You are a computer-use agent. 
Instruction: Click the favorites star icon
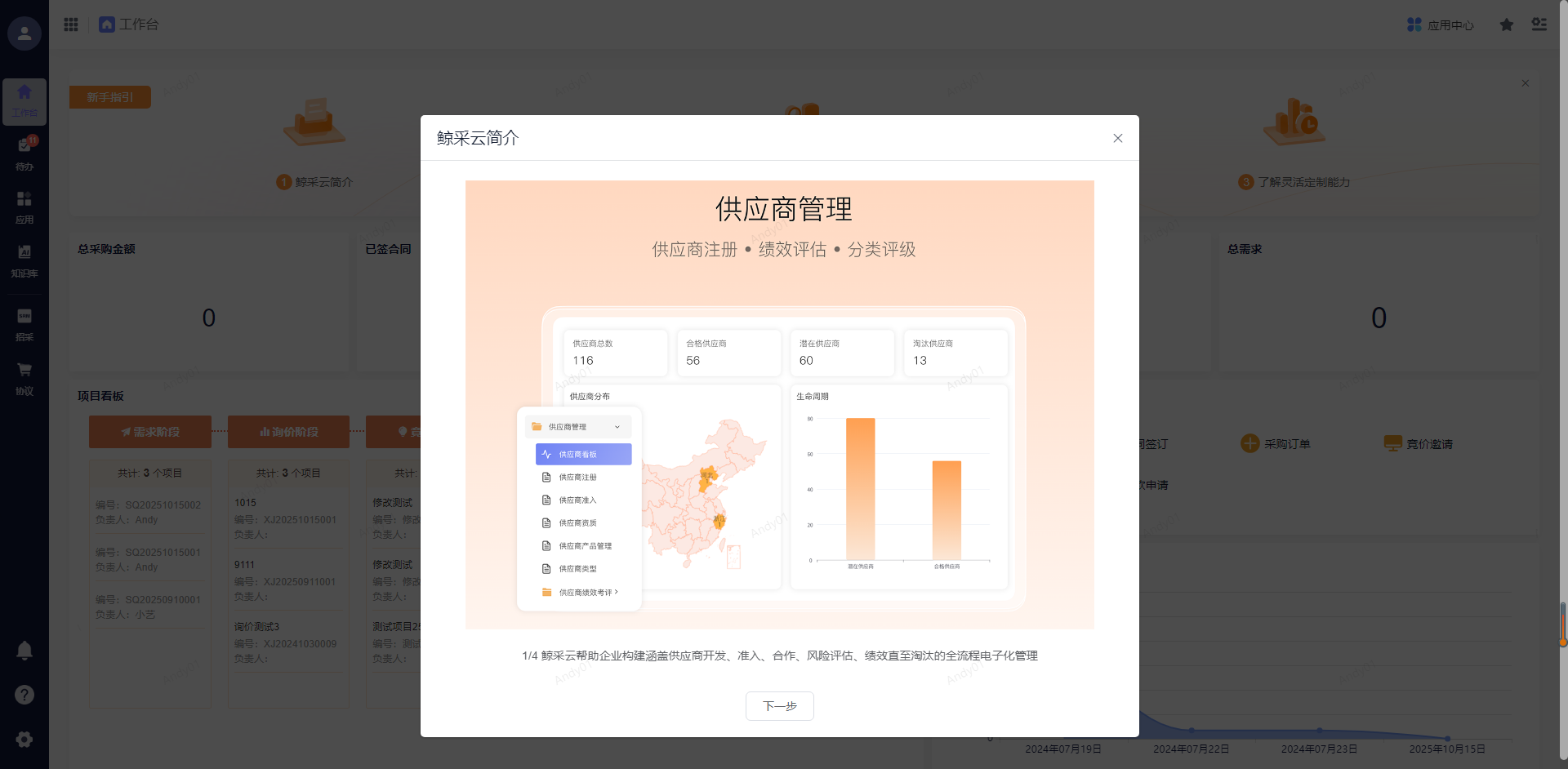pyautogui.click(x=1507, y=25)
